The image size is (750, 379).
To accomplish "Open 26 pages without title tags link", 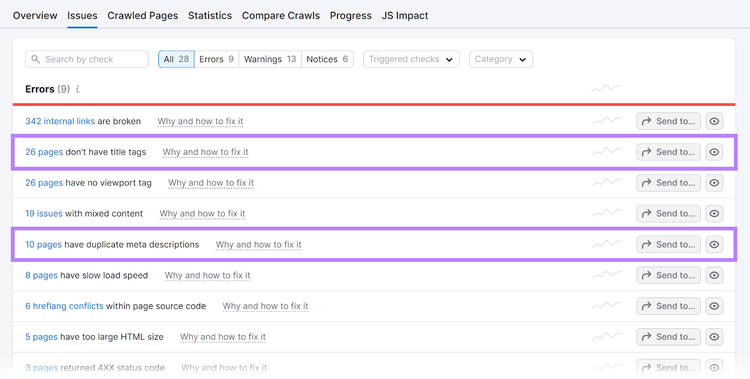I will [x=44, y=152].
